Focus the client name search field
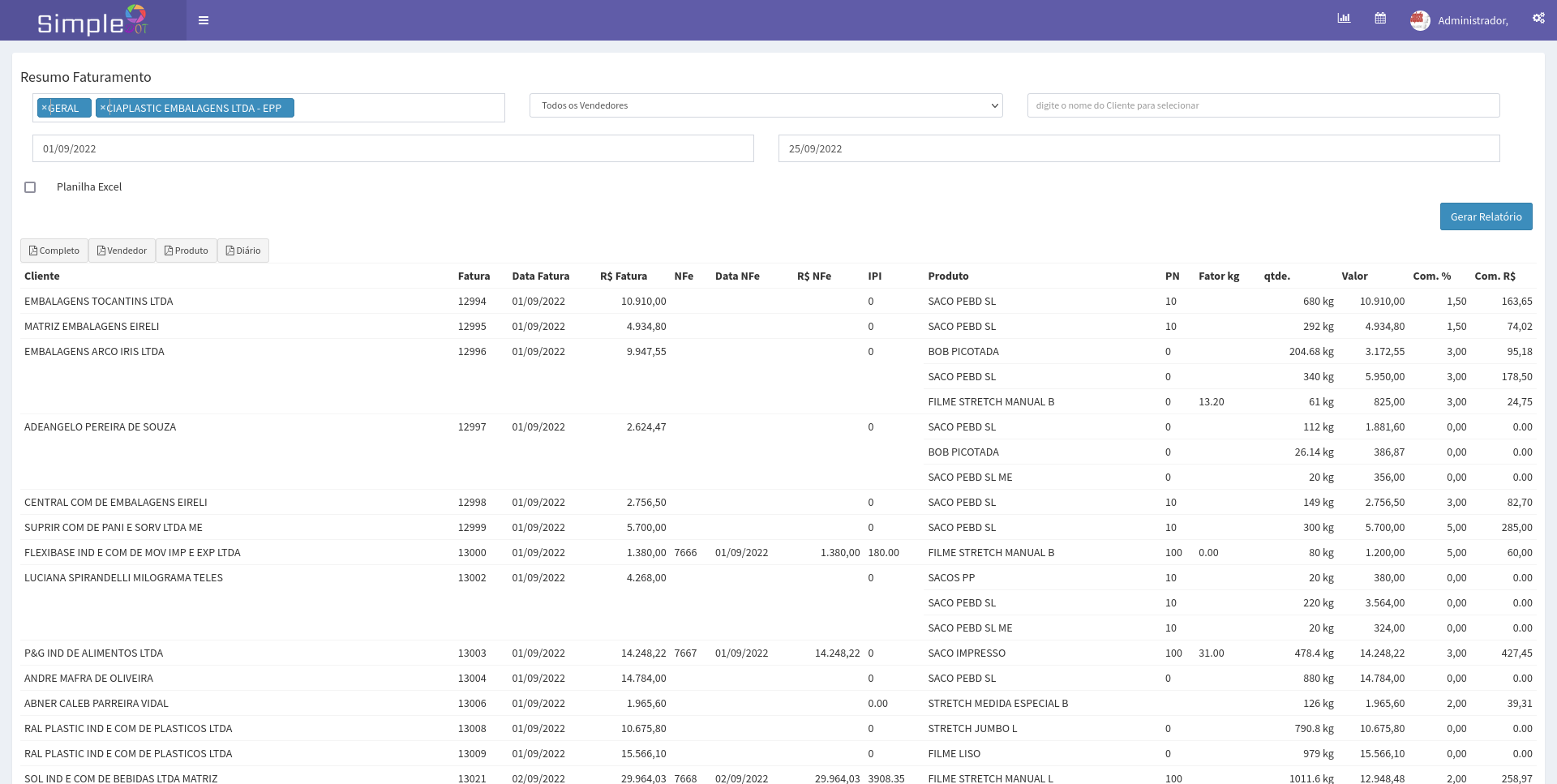The image size is (1557, 784). pyautogui.click(x=1263, y=105)
